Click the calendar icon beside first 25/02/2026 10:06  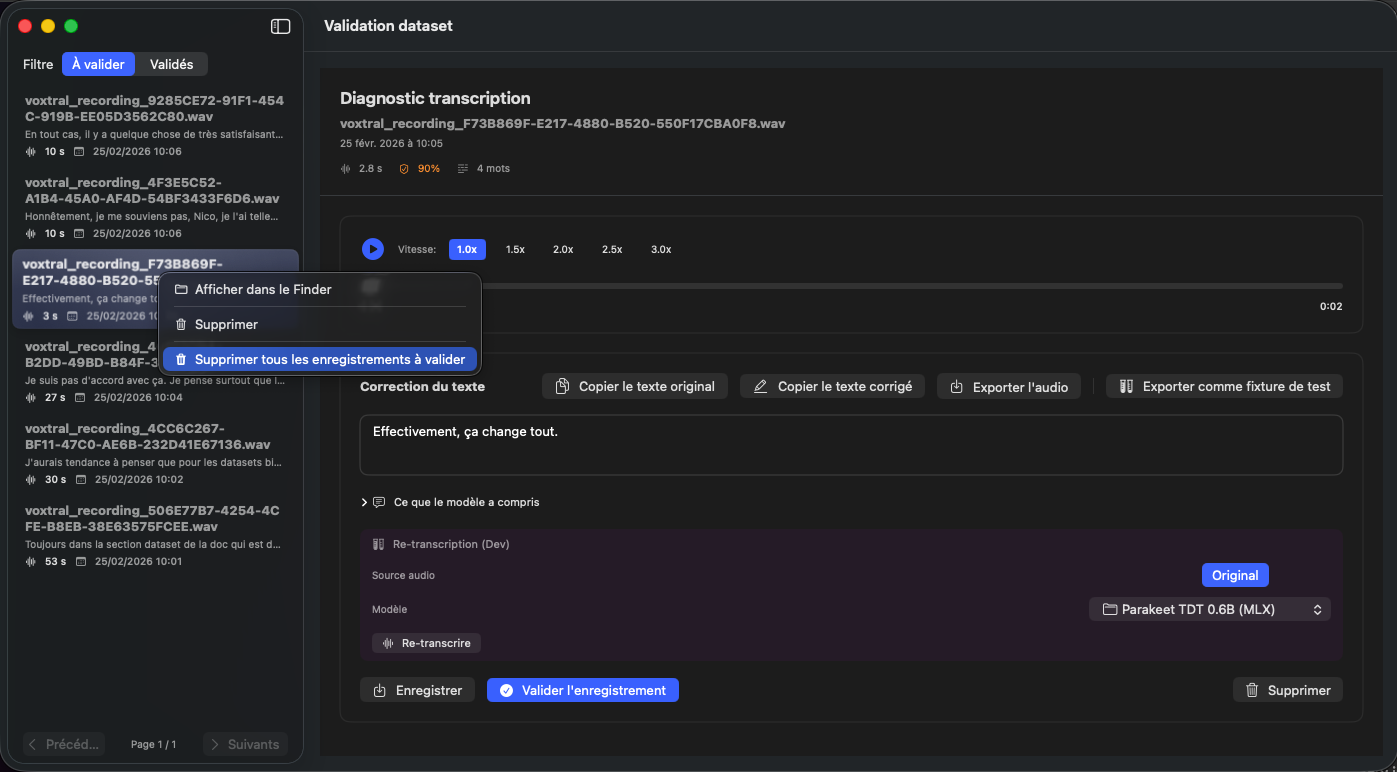coord(79,151)
